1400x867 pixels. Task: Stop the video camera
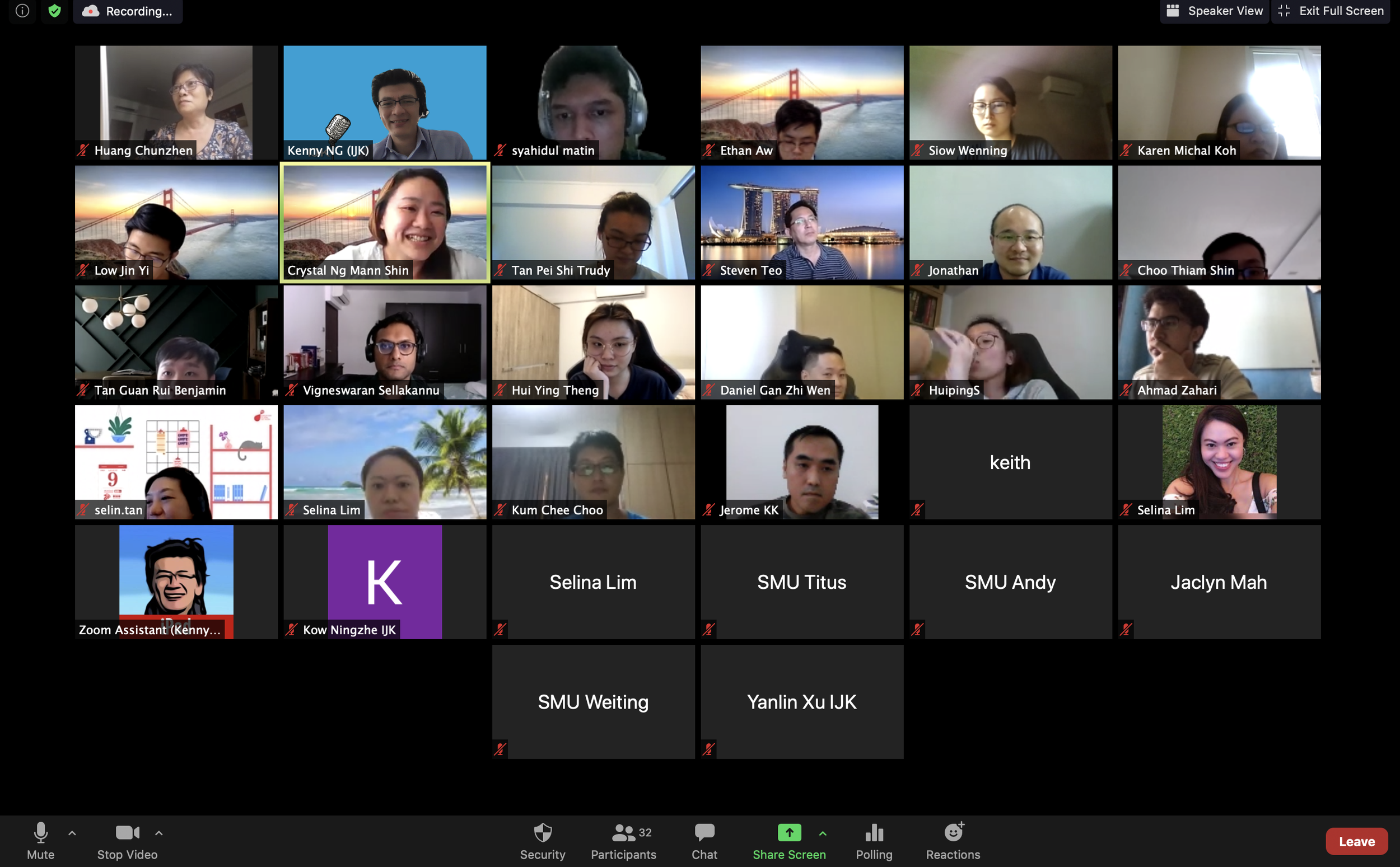pos(127,841)
